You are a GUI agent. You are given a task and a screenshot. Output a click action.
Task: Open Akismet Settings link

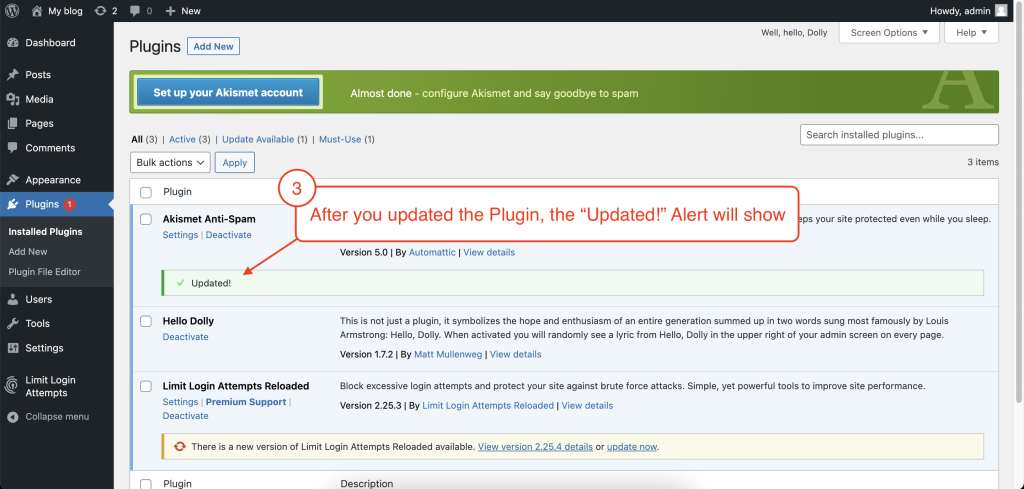coord(180,234)
